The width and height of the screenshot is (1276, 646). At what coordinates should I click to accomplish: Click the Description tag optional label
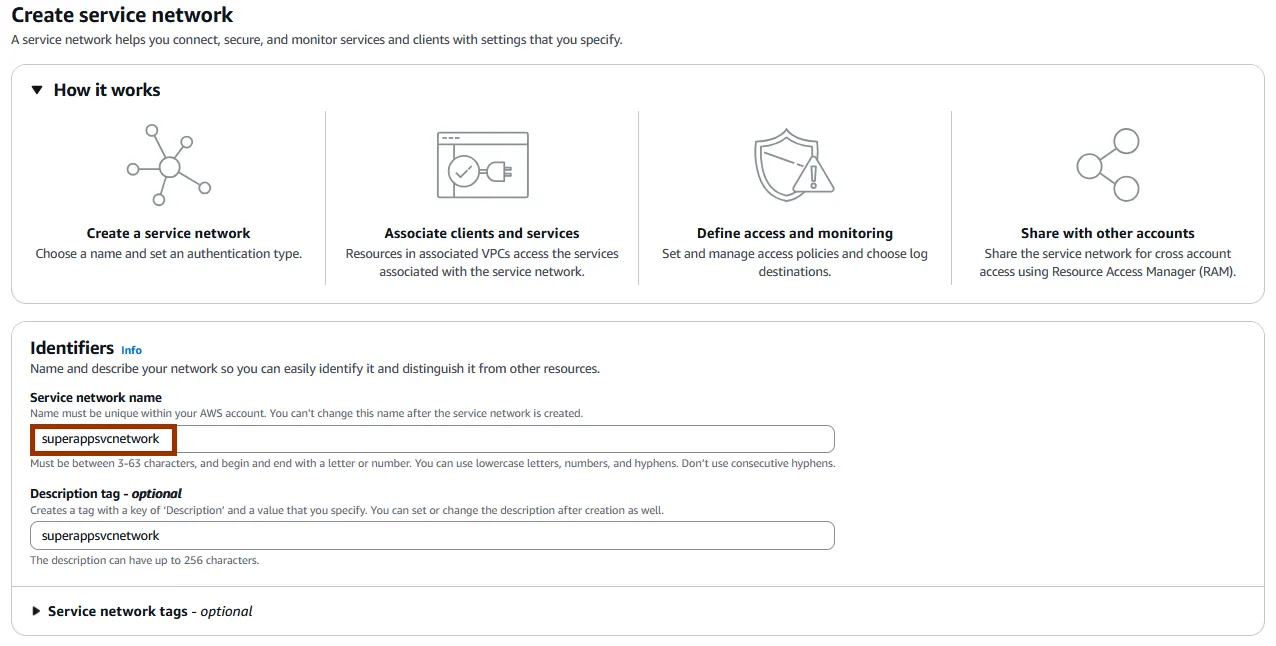[106, 493]
